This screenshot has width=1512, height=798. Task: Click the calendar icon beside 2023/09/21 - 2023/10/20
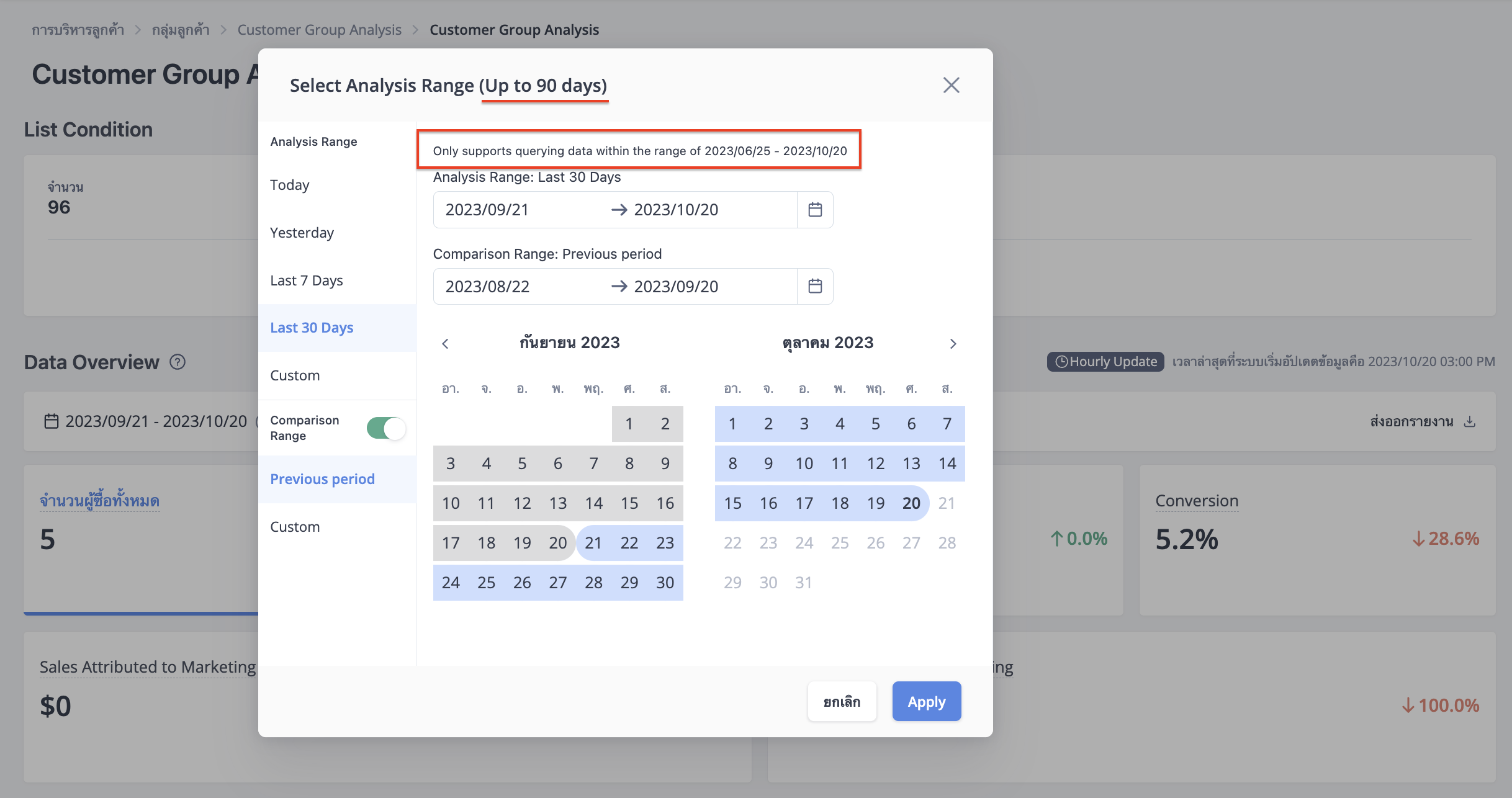coord(52,421)
